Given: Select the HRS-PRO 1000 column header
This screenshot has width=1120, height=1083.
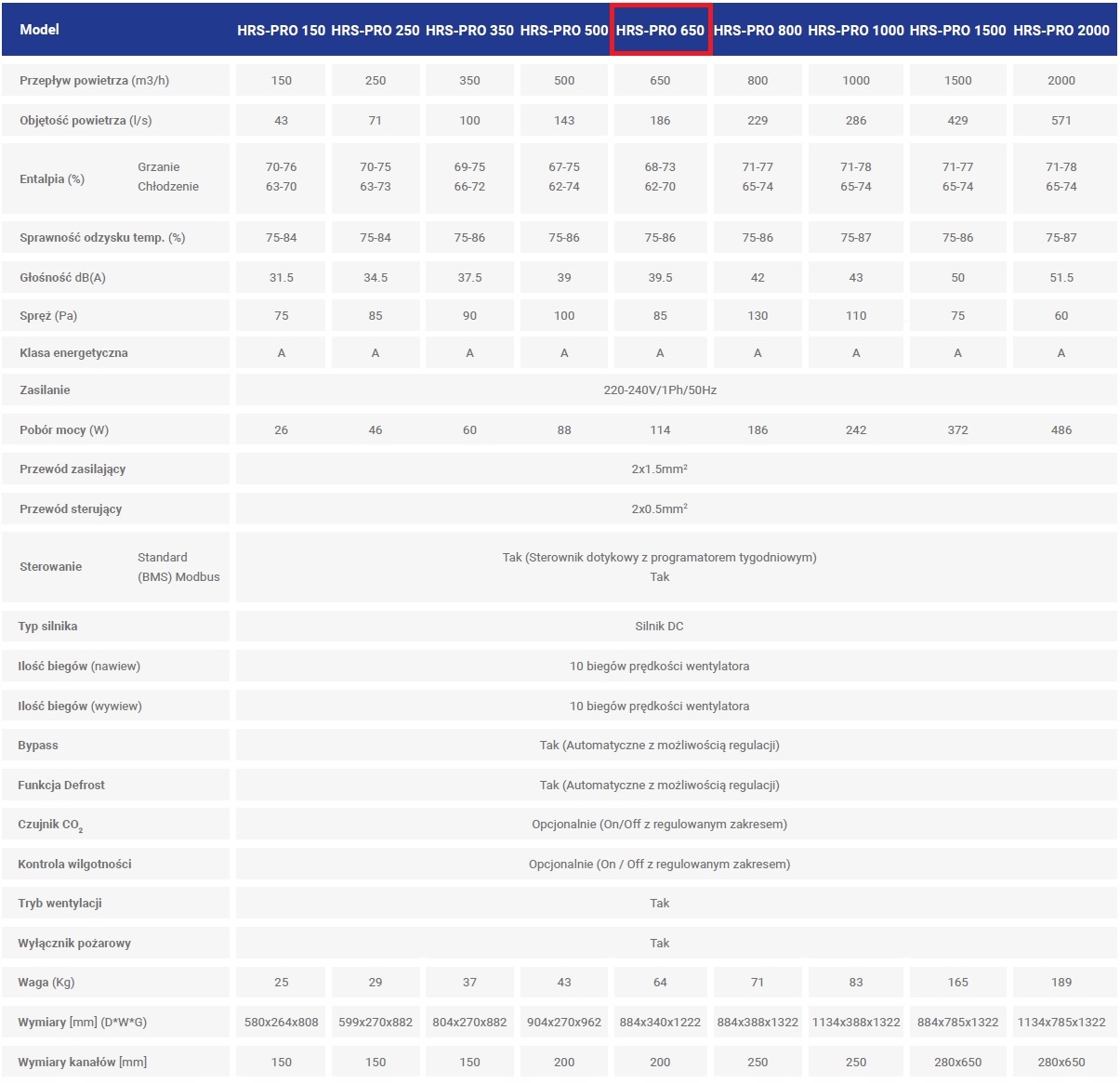Looking at the screenshot, I should pyautogui.click(x=856, y=30).
